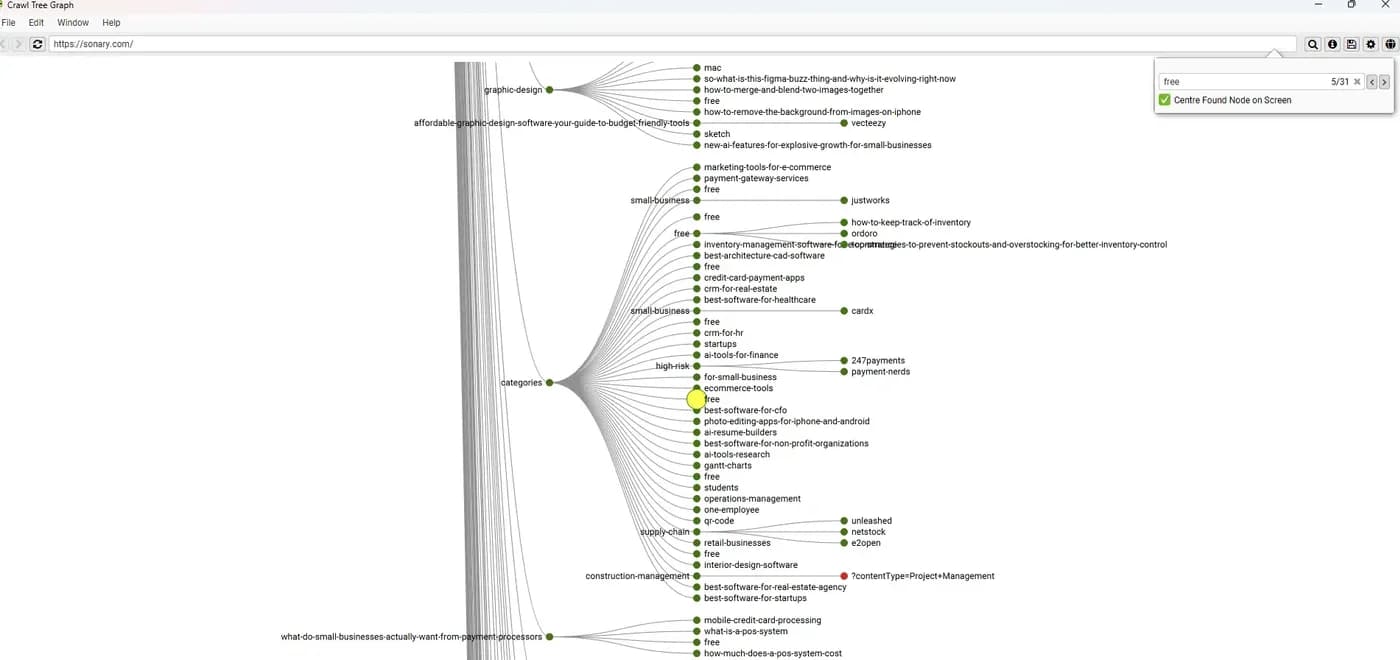Click the green dot of unleashed node
This screenshot has height=660, width=1400.
[844, 521]
